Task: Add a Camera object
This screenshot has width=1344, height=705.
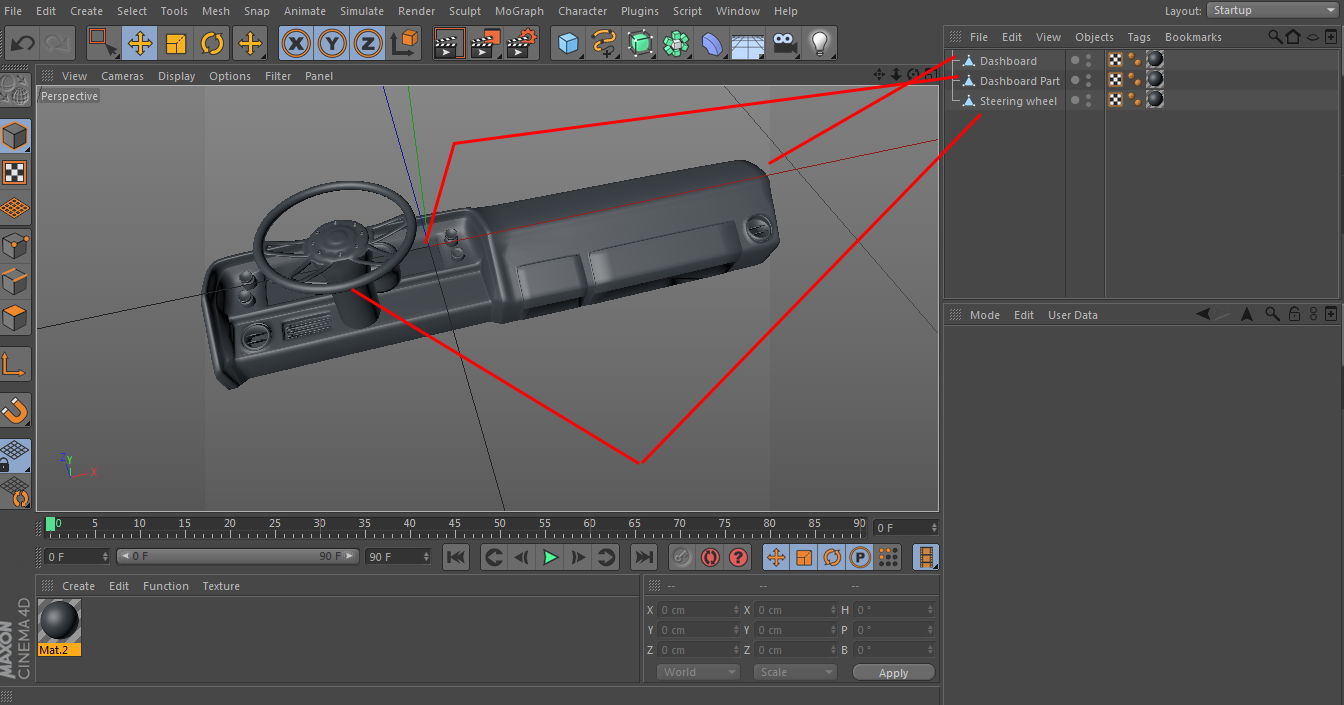Action: (784, 44)
